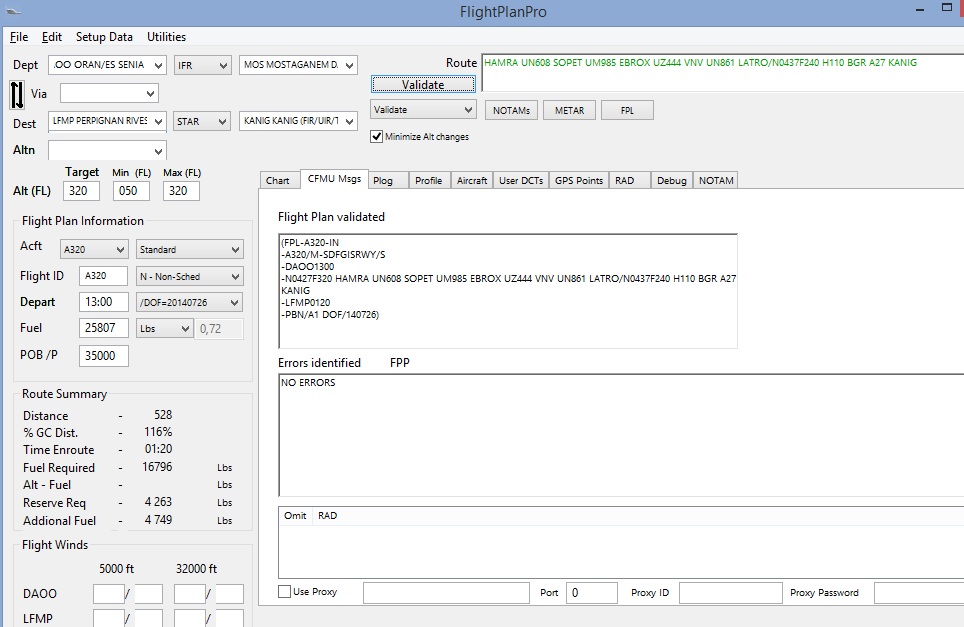
Task: Open the Profile tab
Action: pyautogui.click(x=429, y=180)
